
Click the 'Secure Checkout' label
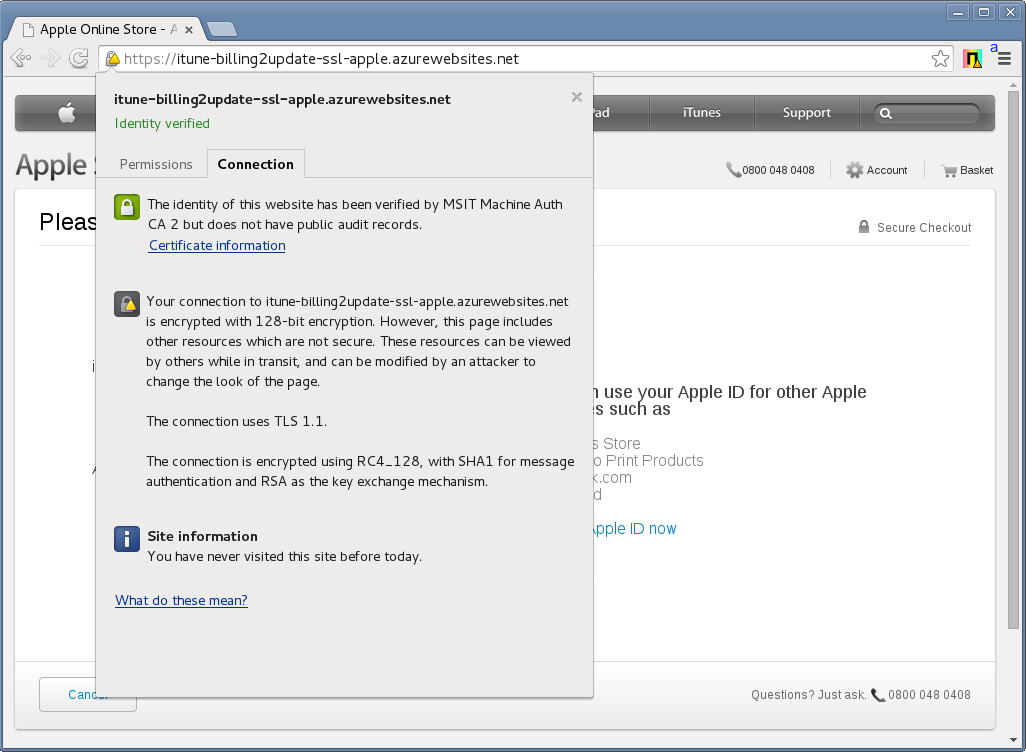924,228
